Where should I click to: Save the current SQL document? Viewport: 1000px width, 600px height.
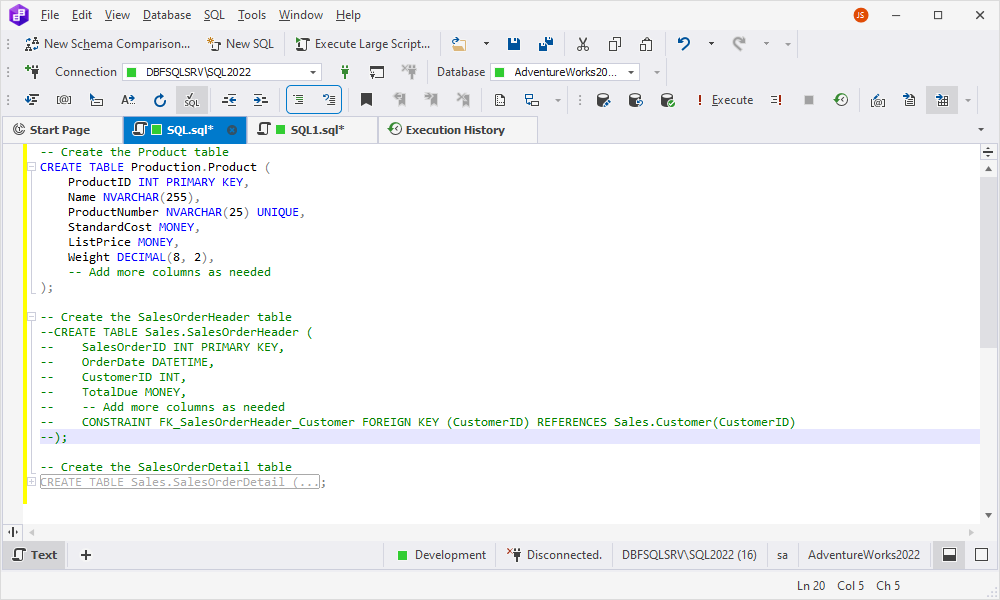click(513, 44)
